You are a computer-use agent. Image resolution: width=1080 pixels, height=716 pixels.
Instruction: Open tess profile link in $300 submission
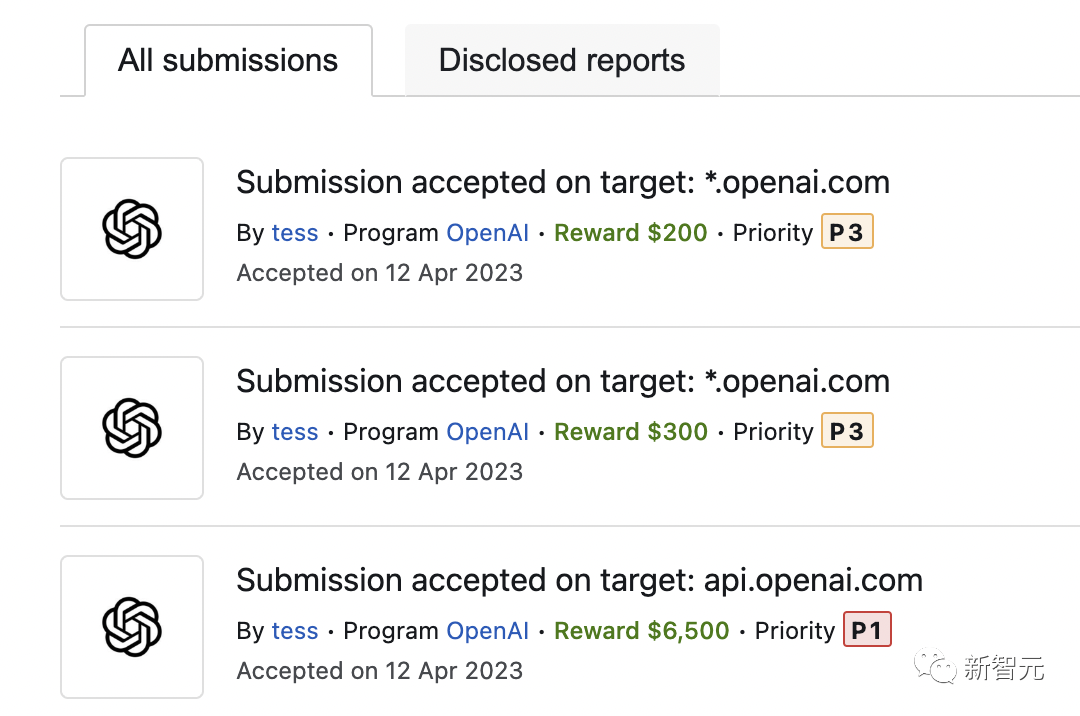tap(295, 432)
